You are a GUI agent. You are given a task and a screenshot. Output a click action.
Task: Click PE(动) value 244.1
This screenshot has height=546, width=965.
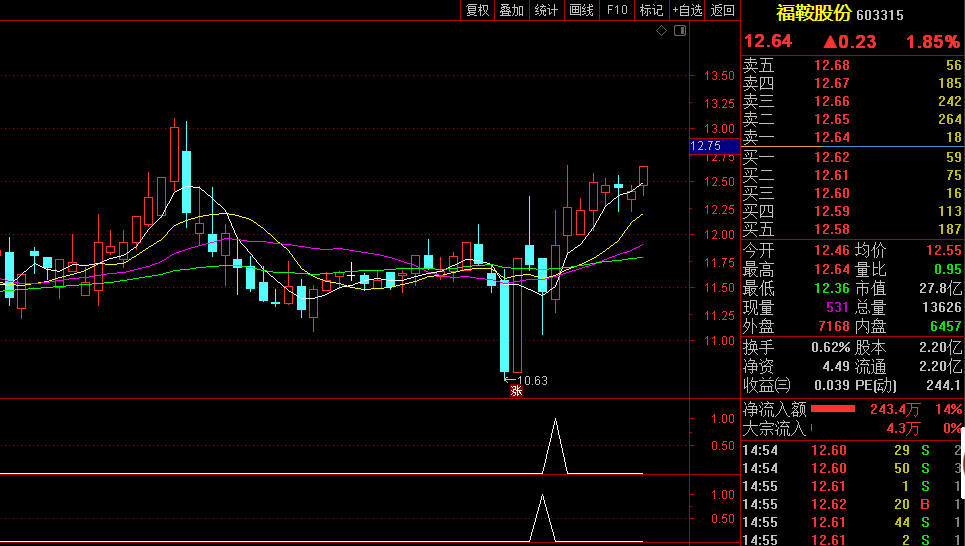[943, 386]
